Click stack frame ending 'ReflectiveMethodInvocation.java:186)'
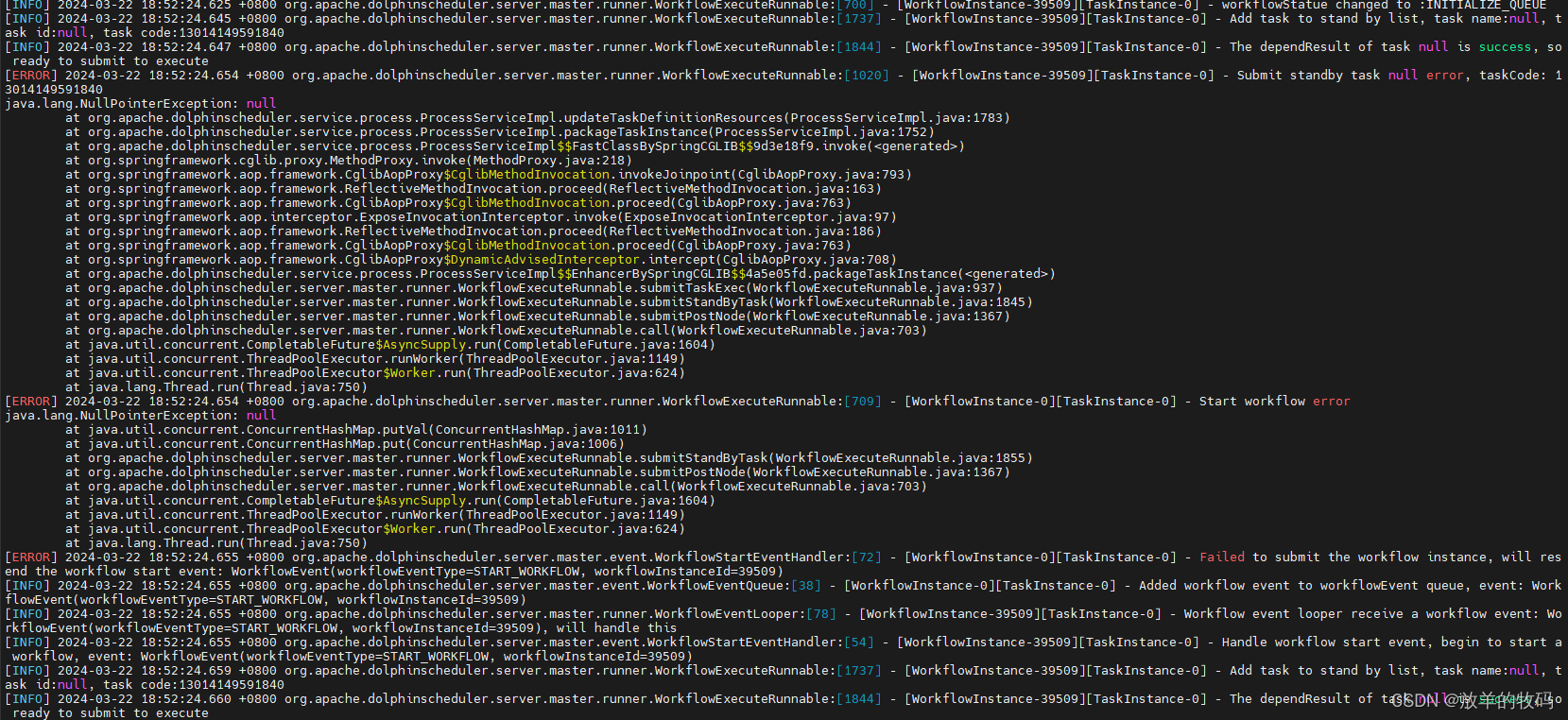This screenshot has width=1568, height=720. click(x=474, y=231)
